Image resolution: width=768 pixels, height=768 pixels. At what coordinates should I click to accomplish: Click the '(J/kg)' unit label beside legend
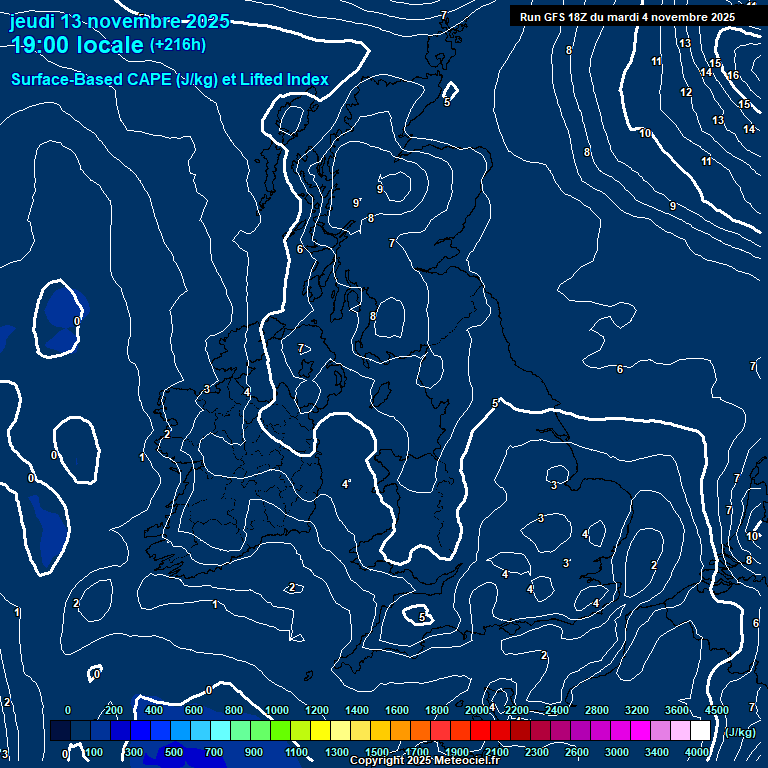740,732
